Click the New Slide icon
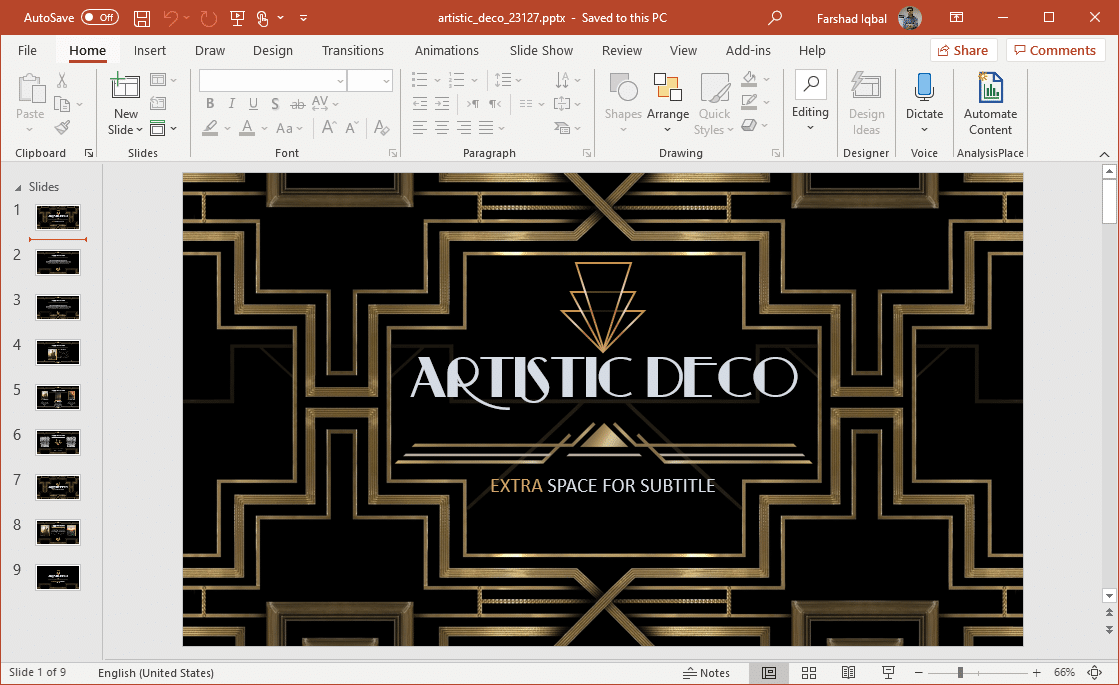The width and height of the screenshot is (1119, 685). coord(126,89)
